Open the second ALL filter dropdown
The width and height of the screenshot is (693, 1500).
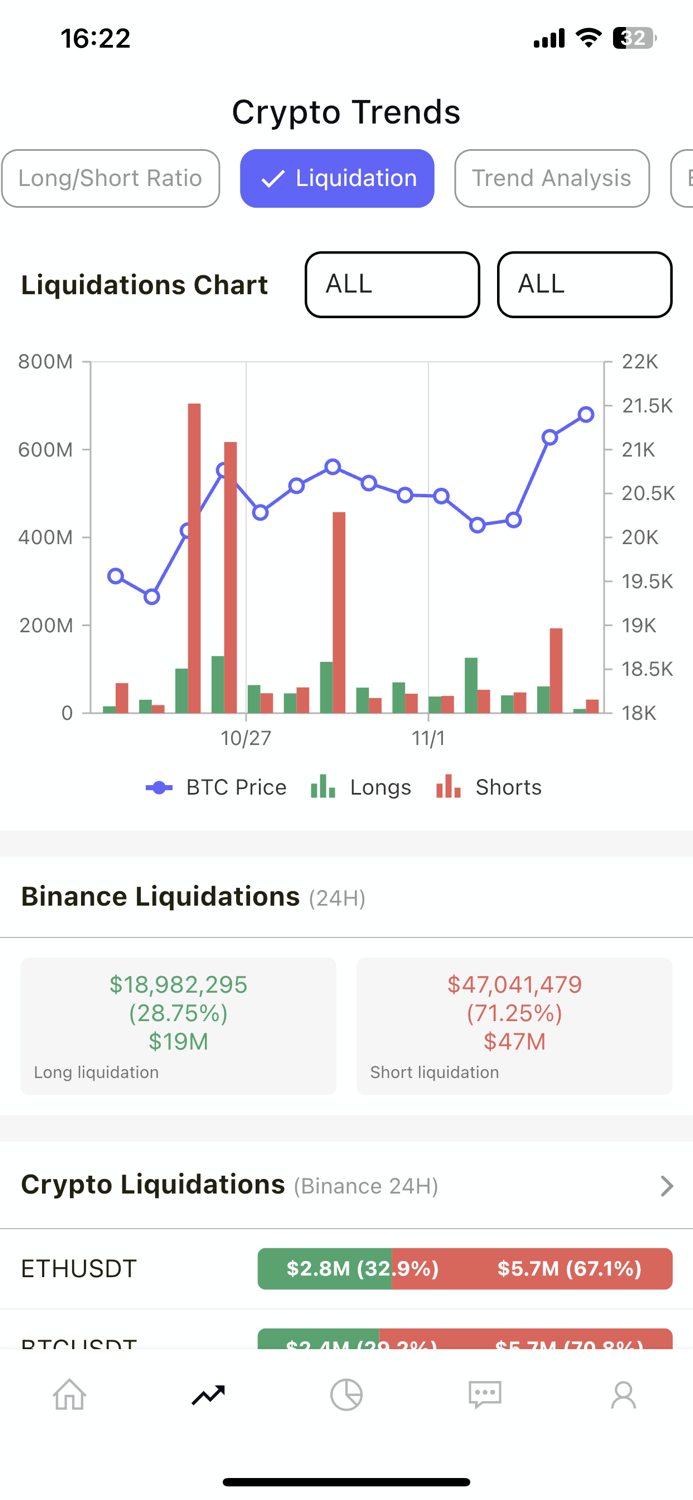[x=584, y=284]
